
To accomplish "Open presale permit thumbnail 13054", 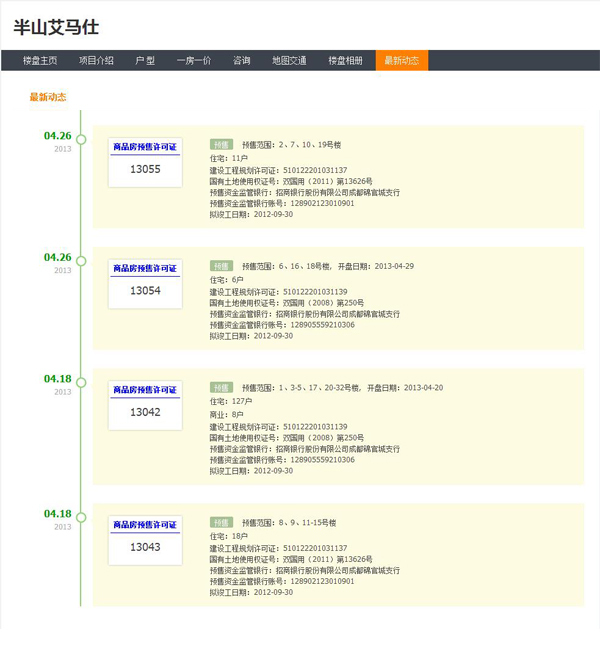I will click(145, 283).
